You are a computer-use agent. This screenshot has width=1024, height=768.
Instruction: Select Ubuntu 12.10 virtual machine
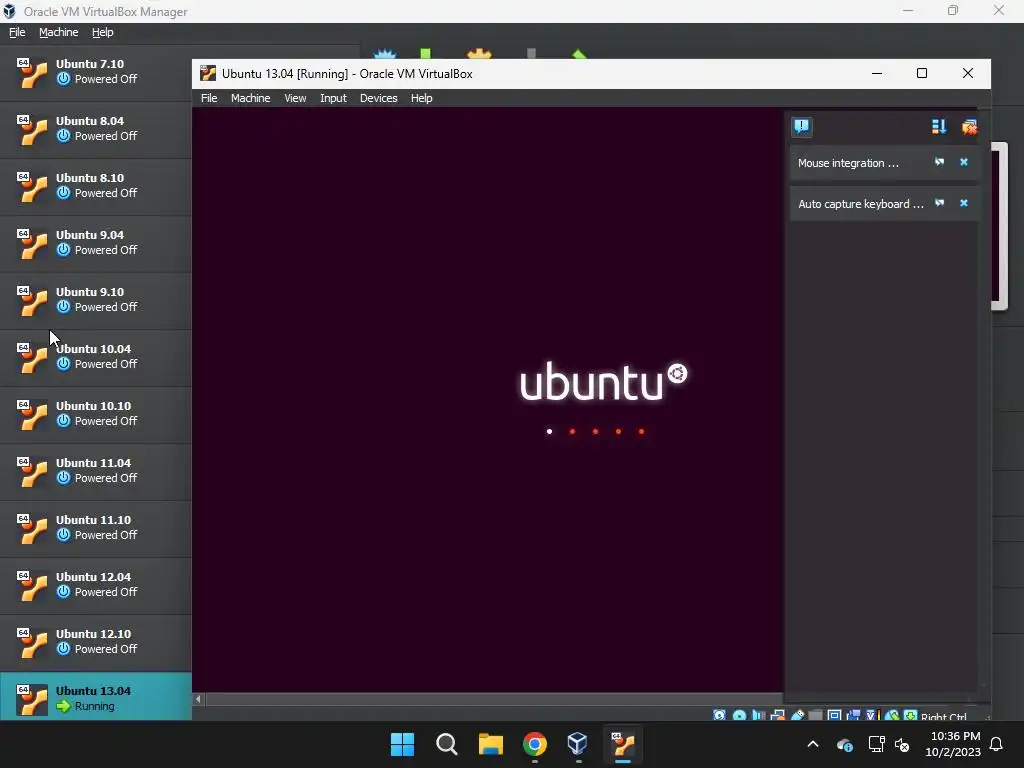coord(95,643)
